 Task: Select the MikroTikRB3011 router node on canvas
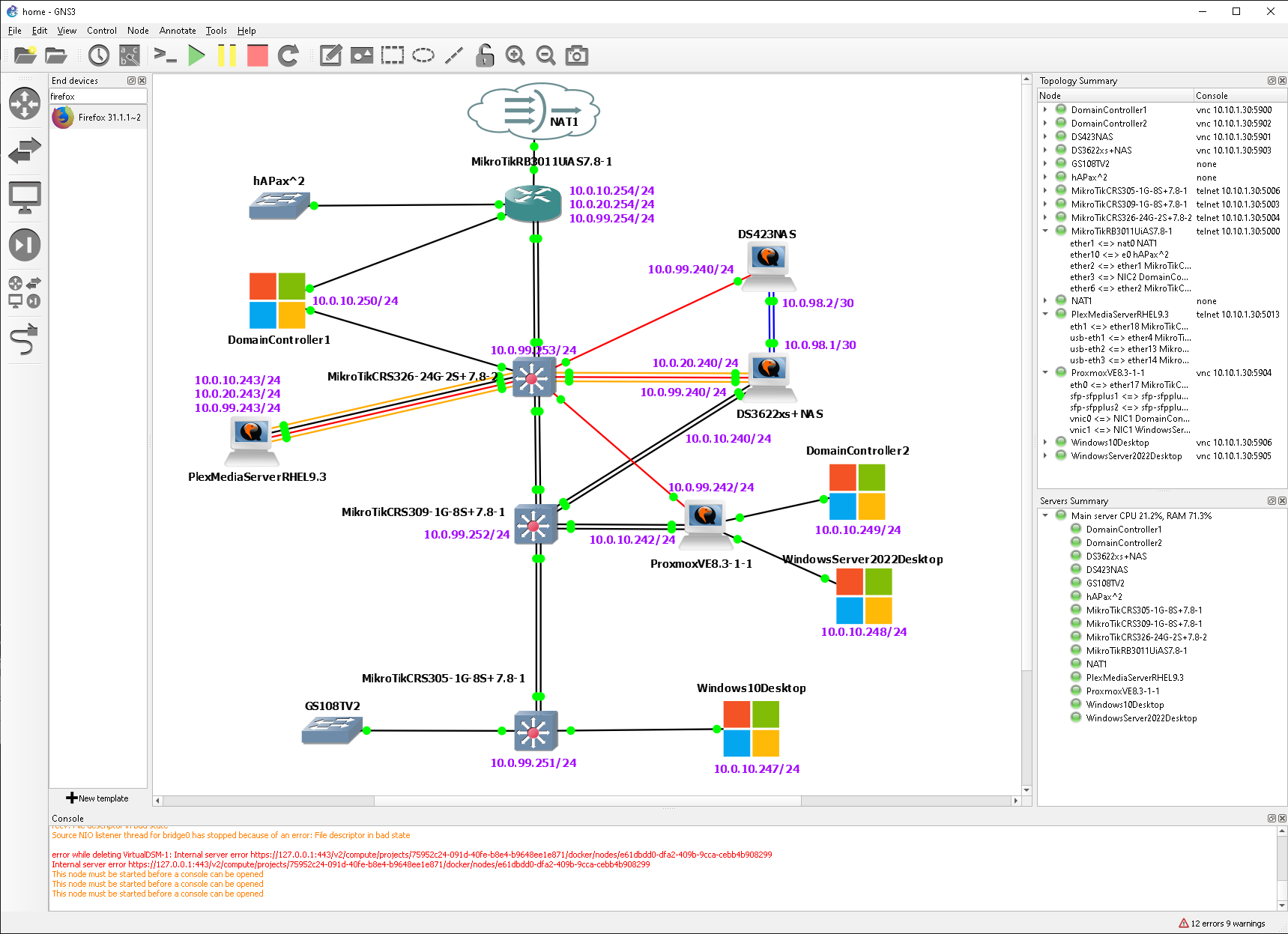click(533, 204)
